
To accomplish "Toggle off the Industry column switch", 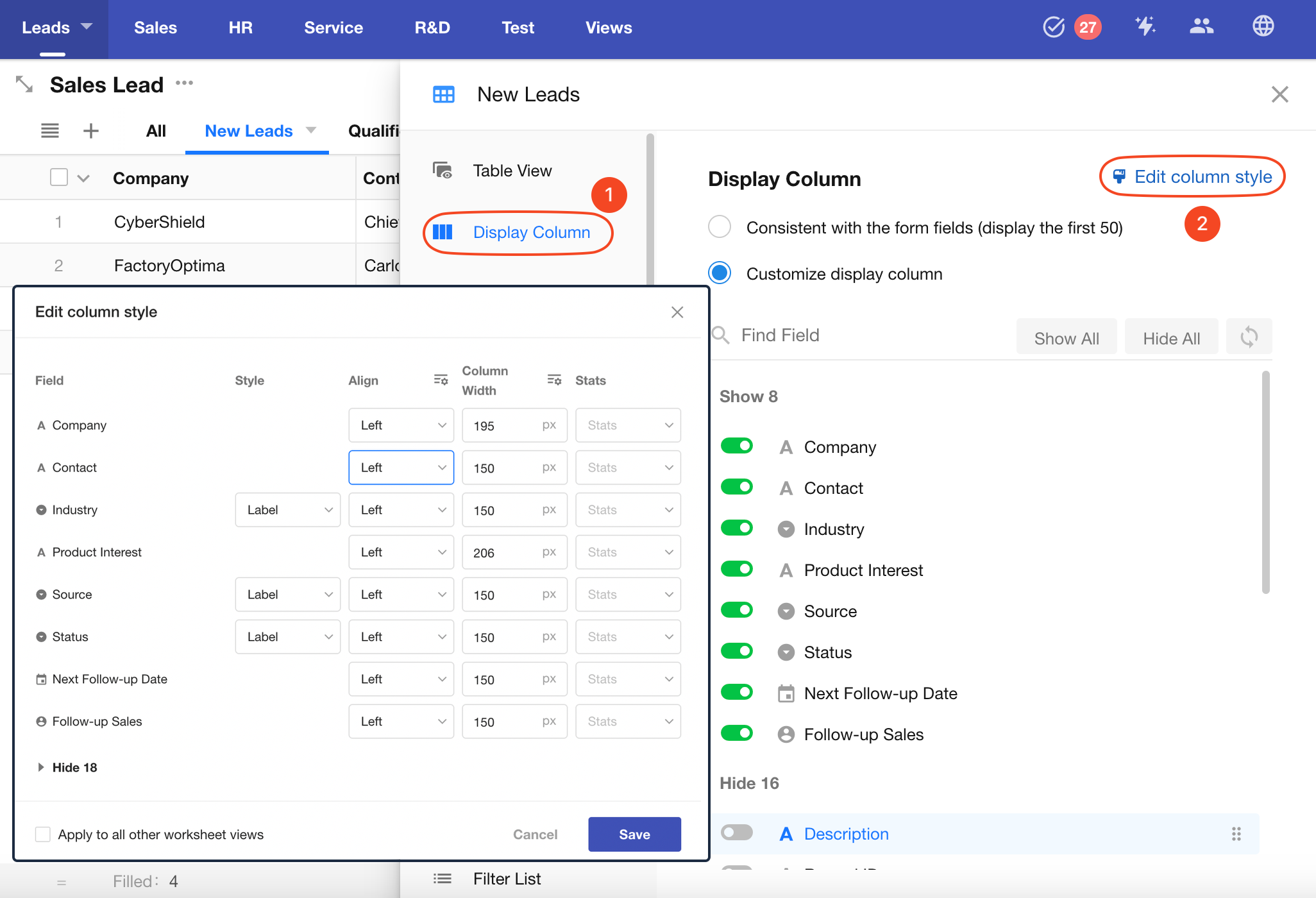I will coord(736,528).
